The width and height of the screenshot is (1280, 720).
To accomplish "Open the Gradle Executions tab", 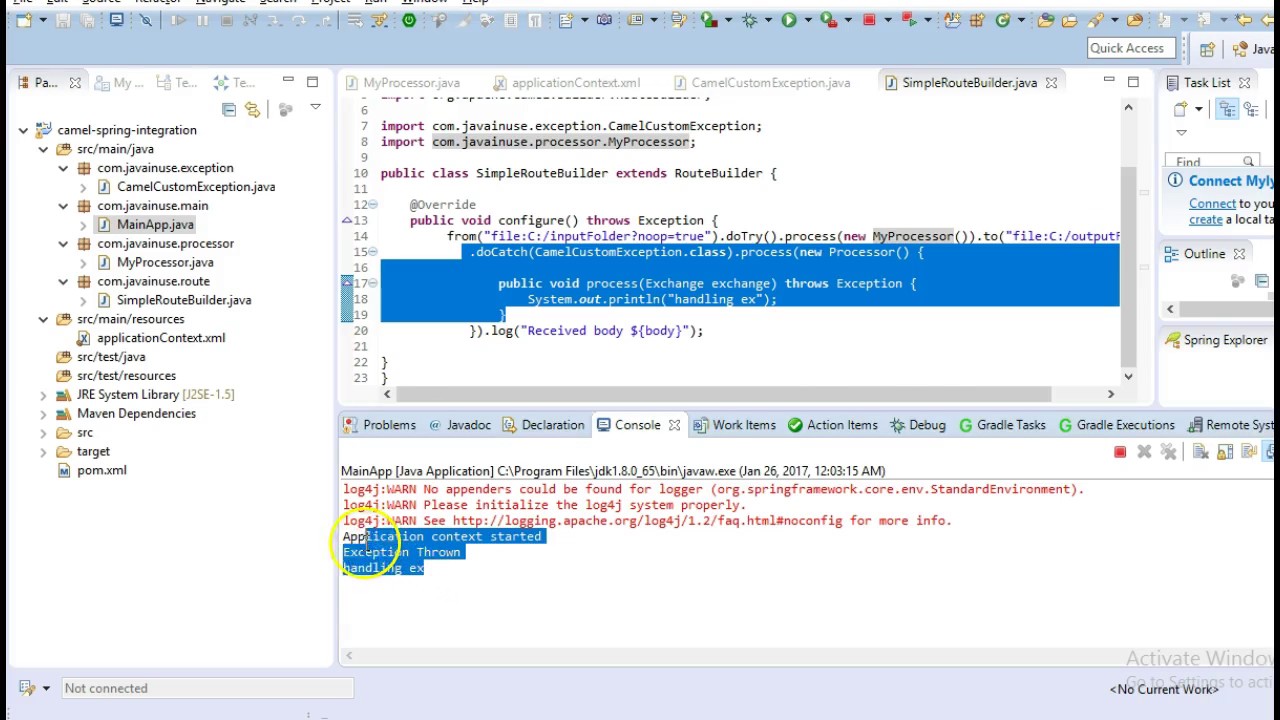I will coord(1116,425).
